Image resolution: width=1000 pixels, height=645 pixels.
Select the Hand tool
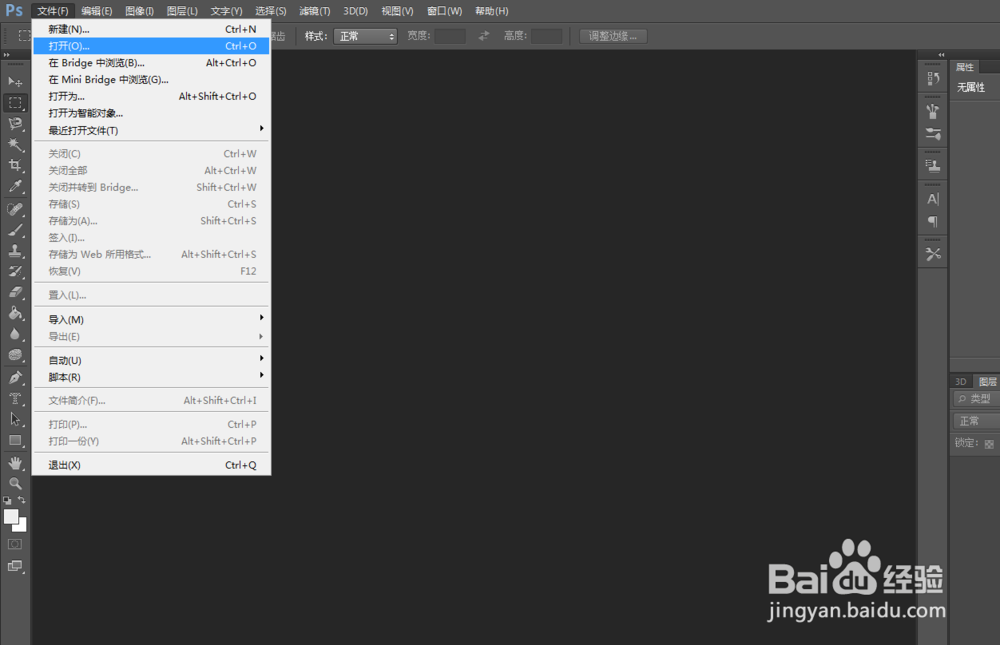point(15,463)
